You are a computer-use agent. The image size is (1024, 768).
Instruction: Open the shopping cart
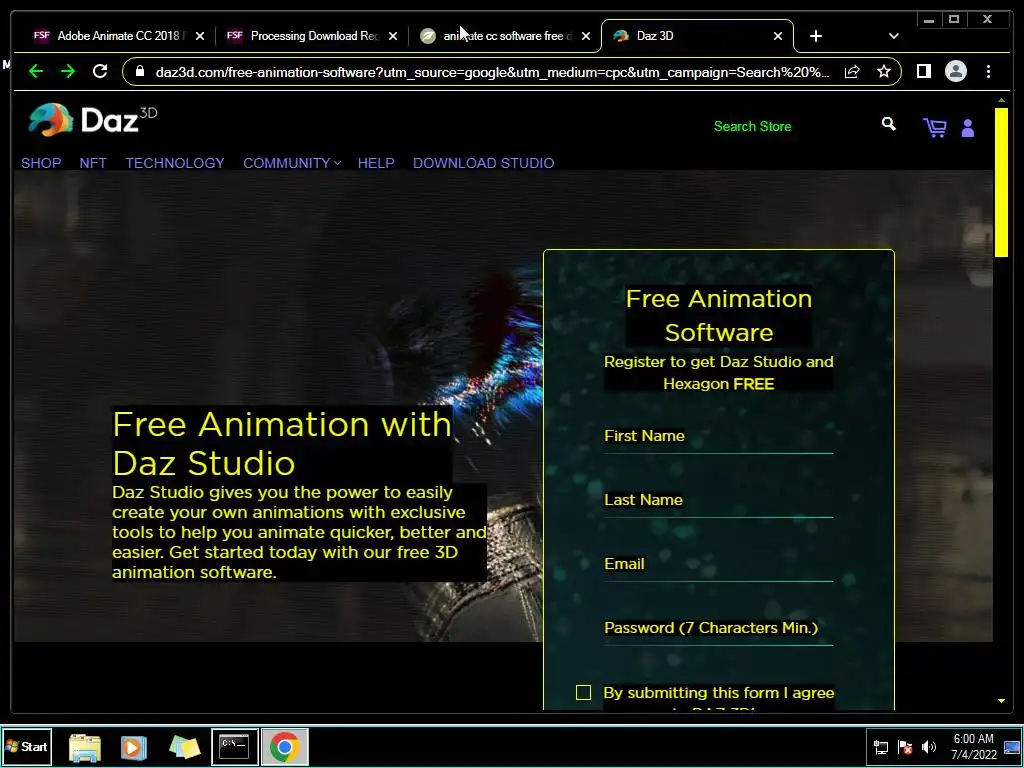pos(935,127)
